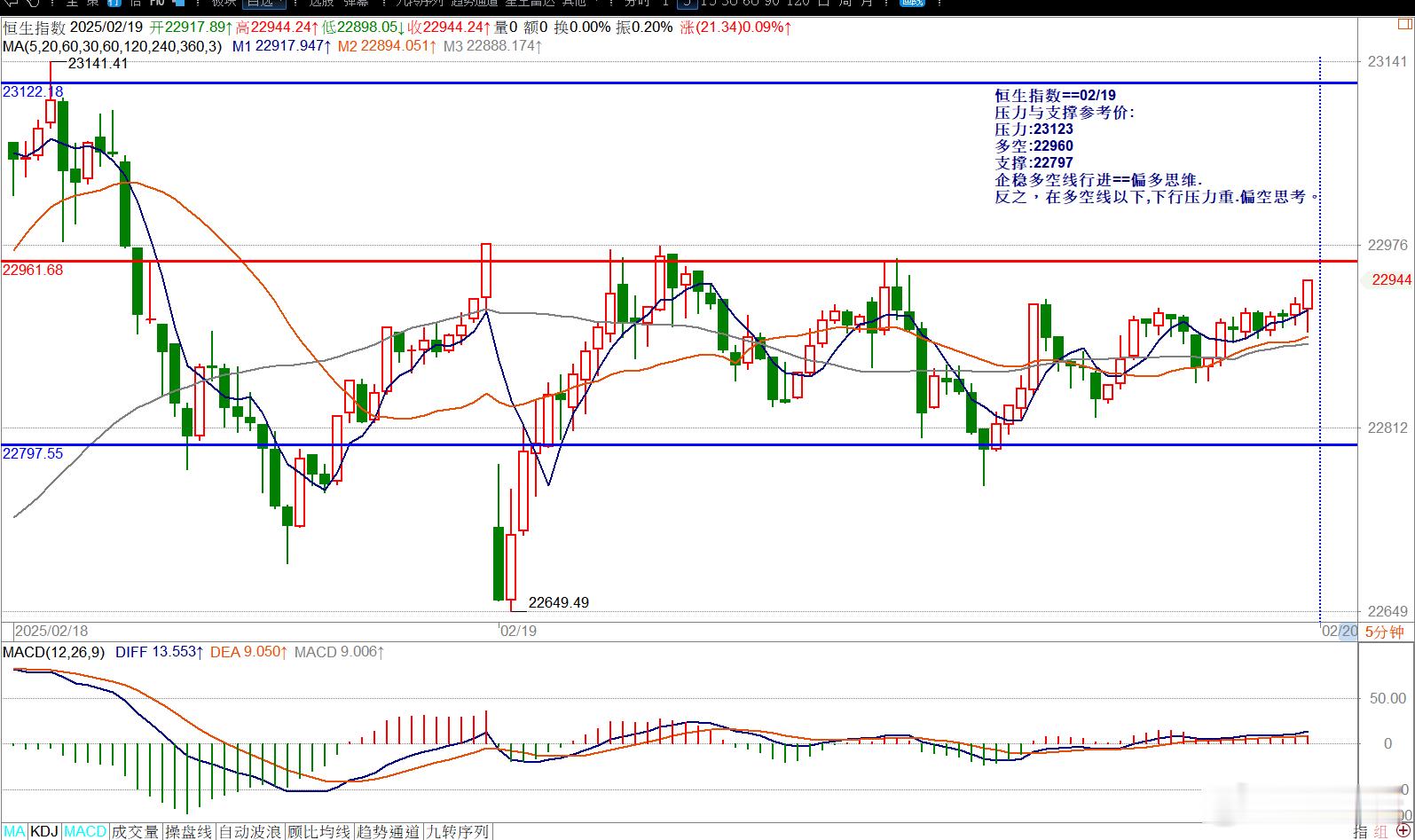Click the 恒生指数 2025/02/19 title text
1415x840 pixels.
point(73,27)
